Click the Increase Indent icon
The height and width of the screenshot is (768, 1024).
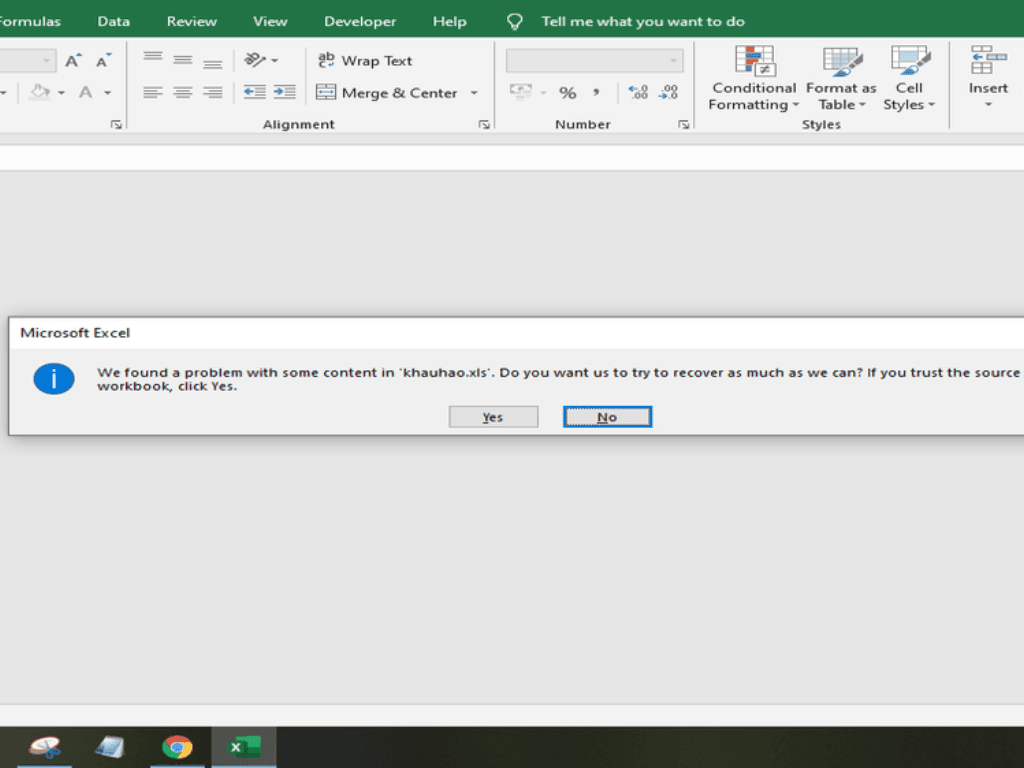point(285,93)
